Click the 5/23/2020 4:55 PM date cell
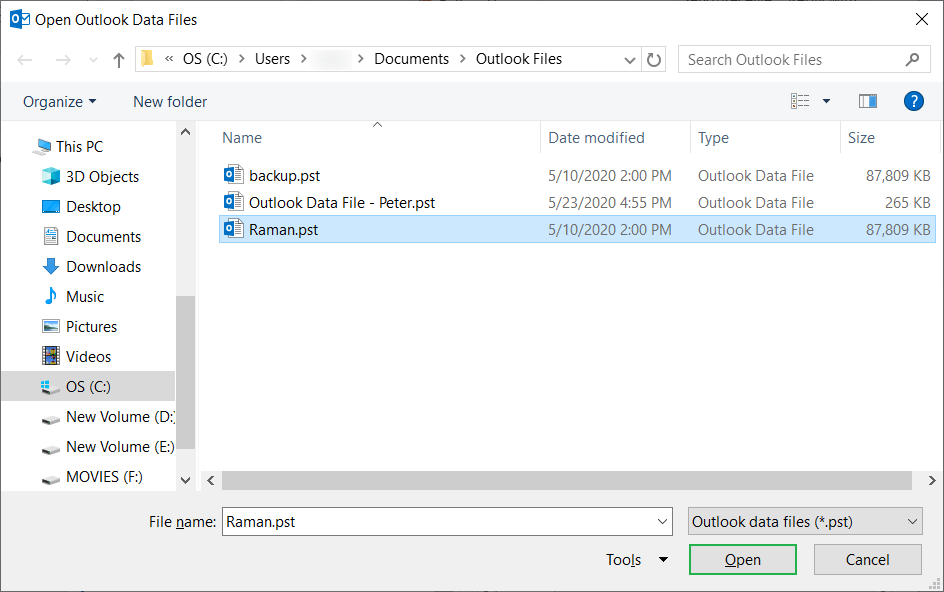This screenshot has height=592, width=944. pos(609,203)
